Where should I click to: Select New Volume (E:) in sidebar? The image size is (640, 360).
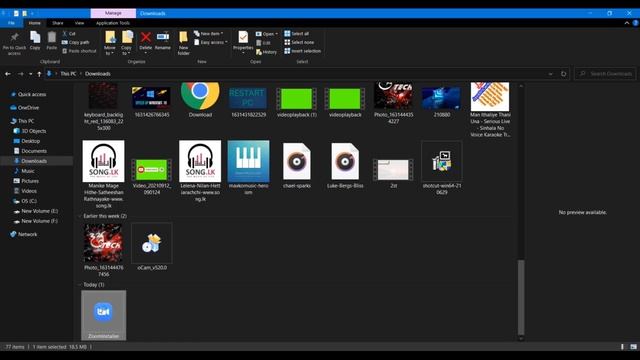click(39, 211)
